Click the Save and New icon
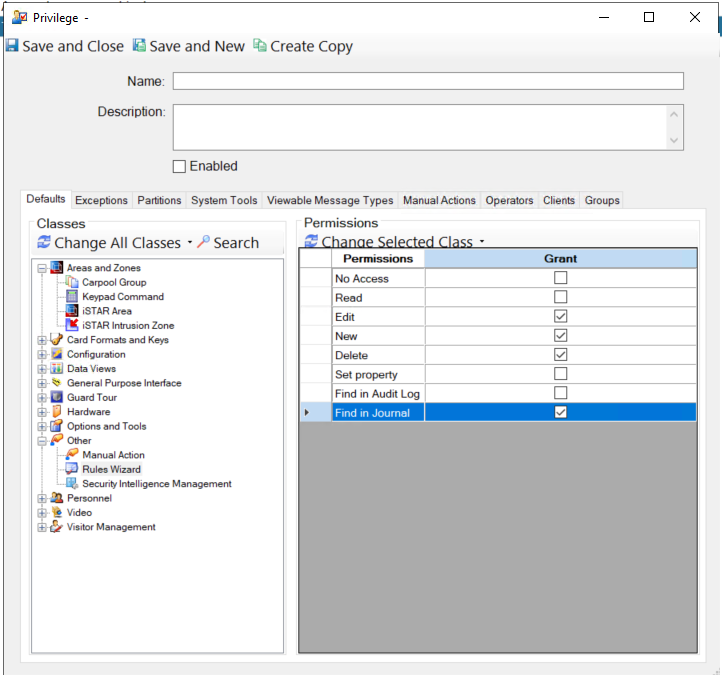The width and height of the screenshot is (722, 678). point(139,46)
